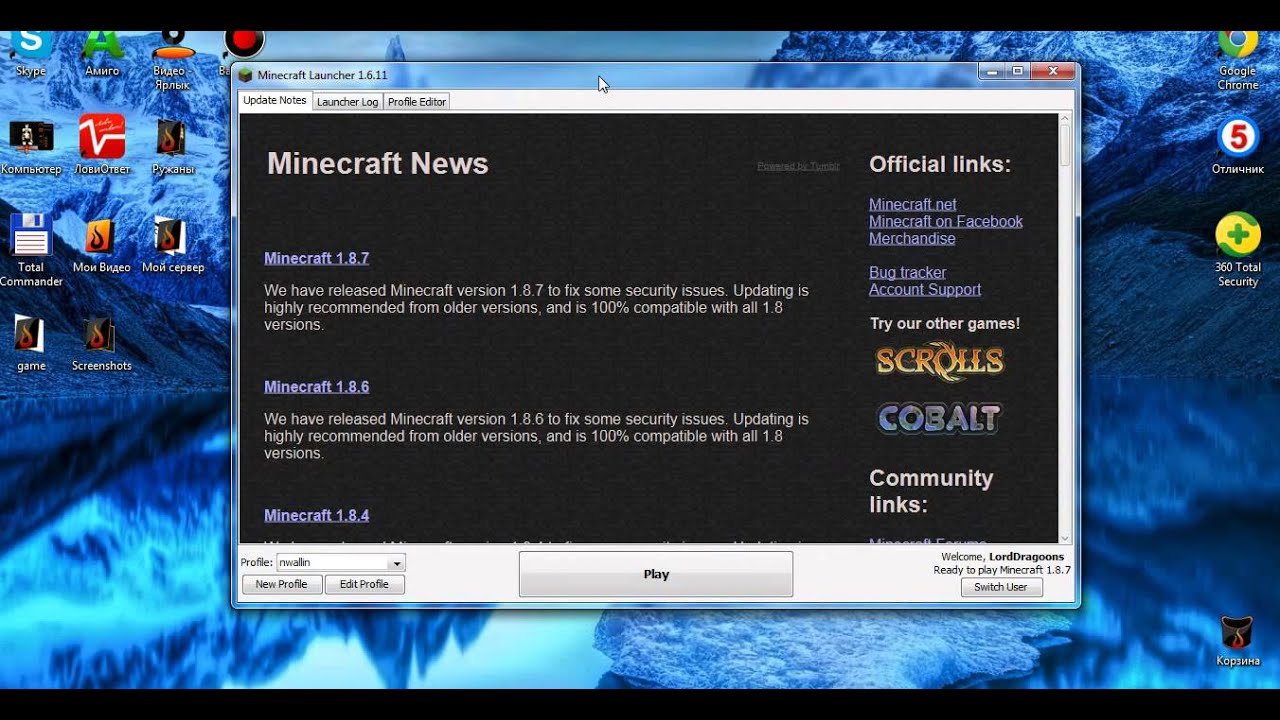Click the Minecraft News heading

pyautogui.click(x=378, y=164)
